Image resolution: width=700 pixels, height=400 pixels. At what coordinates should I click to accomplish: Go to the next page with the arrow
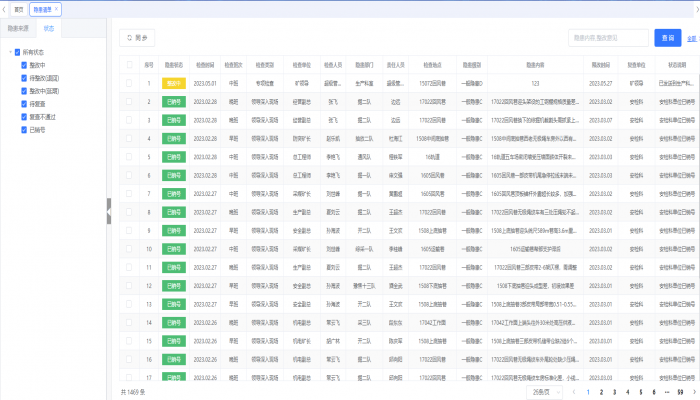[x=693, y=392]
